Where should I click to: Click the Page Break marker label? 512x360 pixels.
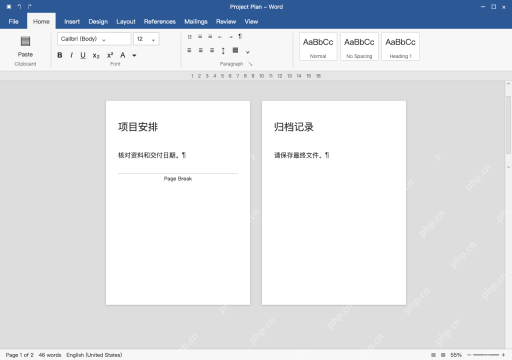tap(178, 179)
